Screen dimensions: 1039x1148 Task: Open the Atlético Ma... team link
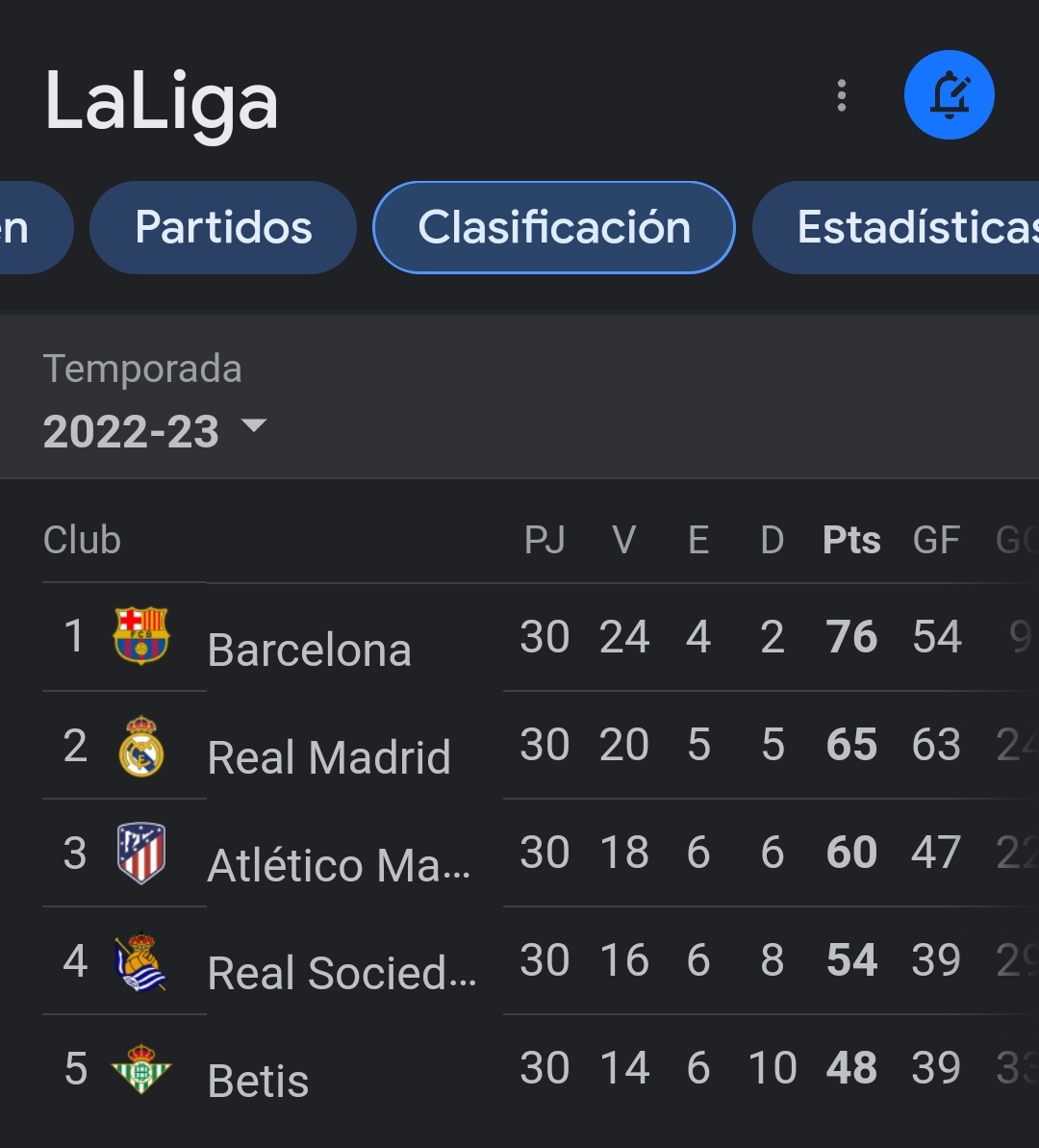[339, 865]
